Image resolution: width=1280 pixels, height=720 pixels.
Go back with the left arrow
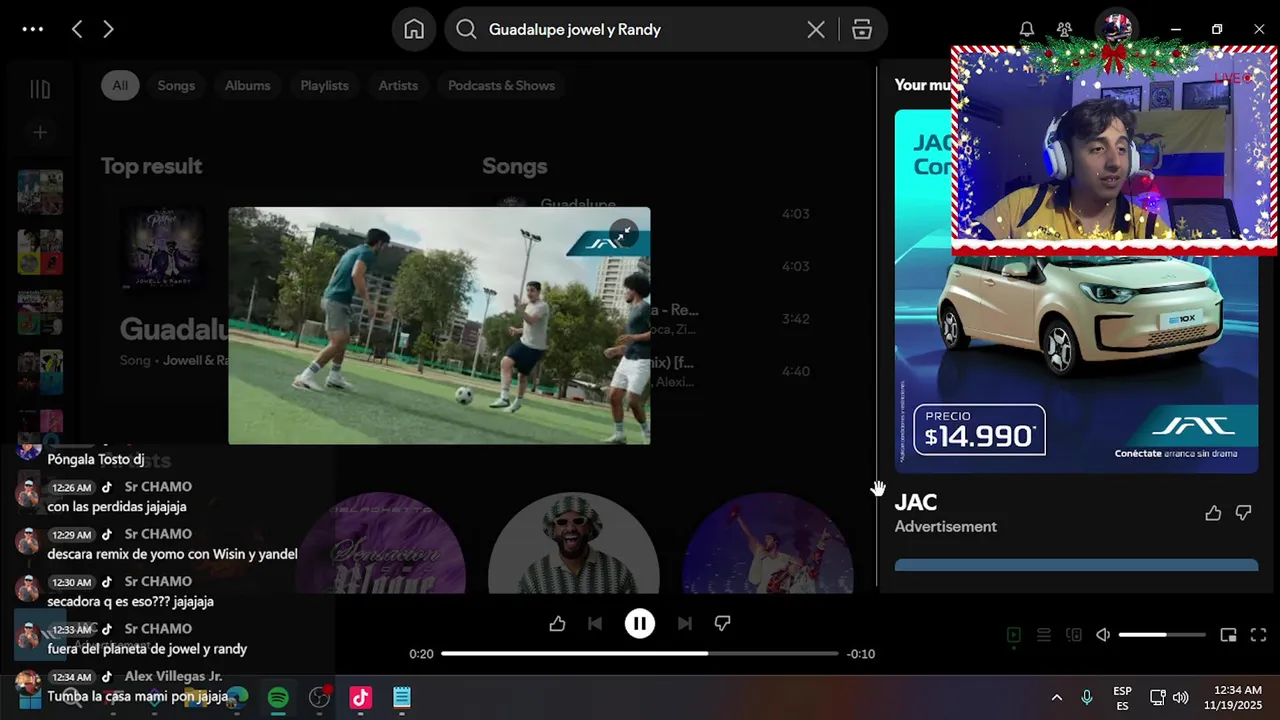pyautogui.click(x=77, y=29)
